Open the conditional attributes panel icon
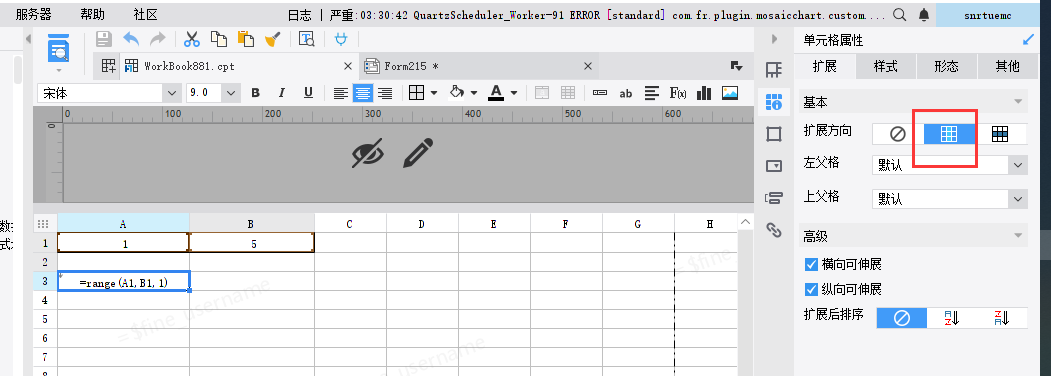1051x376 pixels. tap(774, 198)
